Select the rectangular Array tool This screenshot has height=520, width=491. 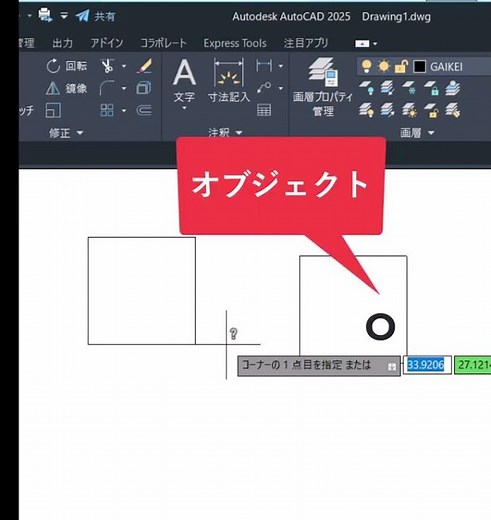[x=107, y=110]
